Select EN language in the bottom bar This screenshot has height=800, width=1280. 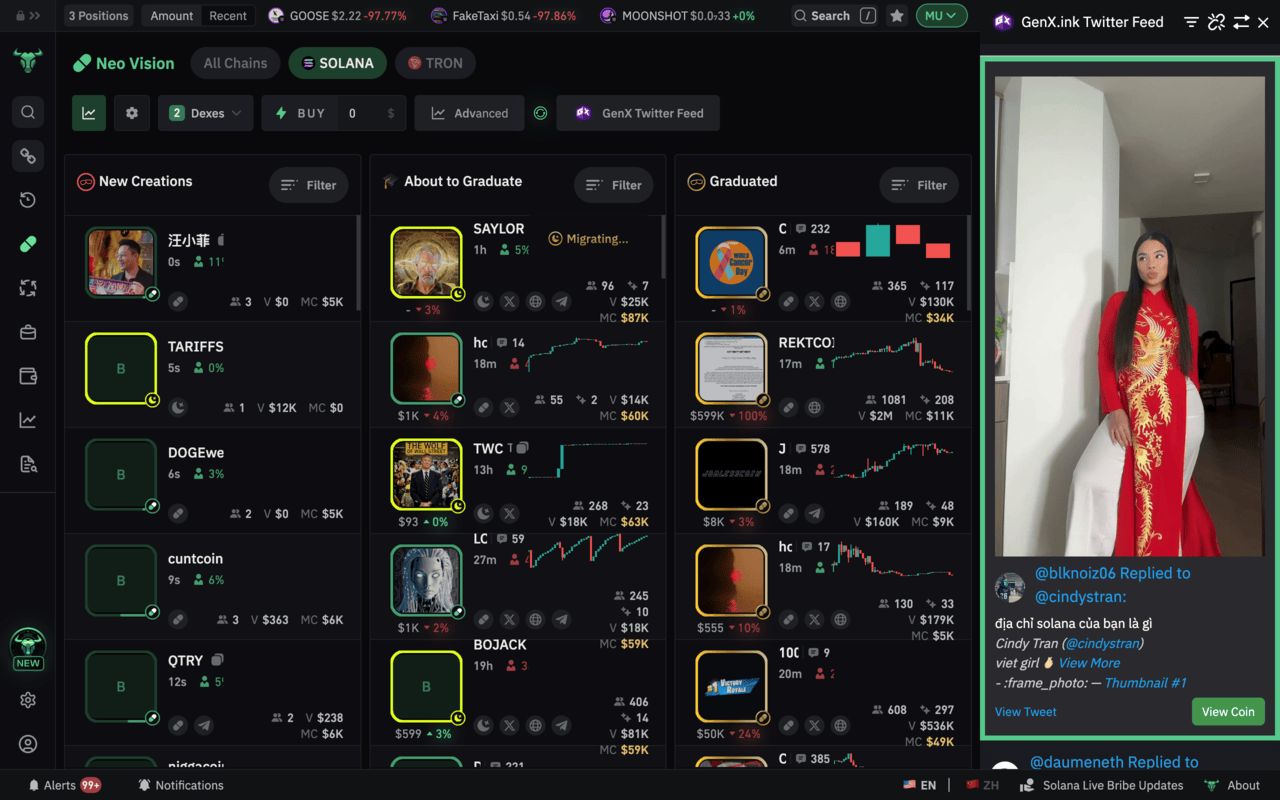(x=920, y=785)
